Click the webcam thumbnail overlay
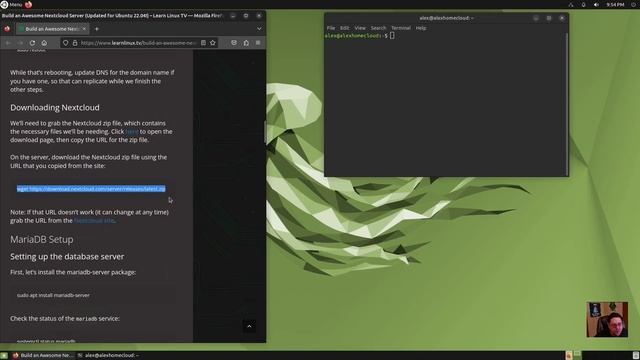The height and width of the screenshot is (360, 640). click(x=607, y=320)
